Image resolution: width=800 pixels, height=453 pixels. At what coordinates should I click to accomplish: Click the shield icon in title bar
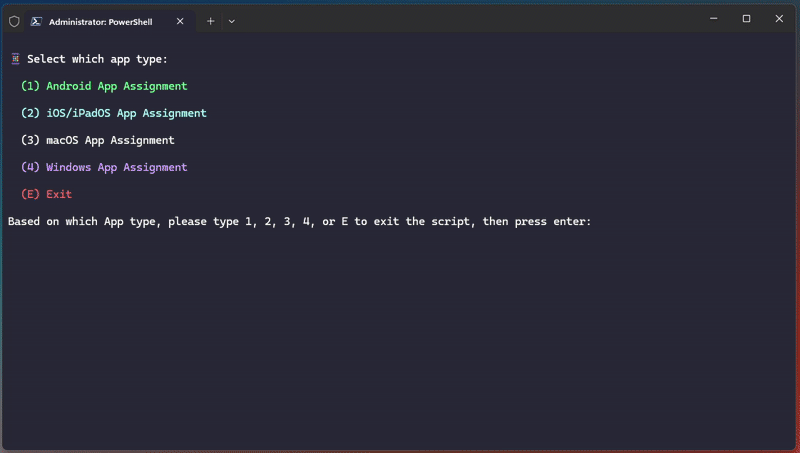click(x=14, y=21)
